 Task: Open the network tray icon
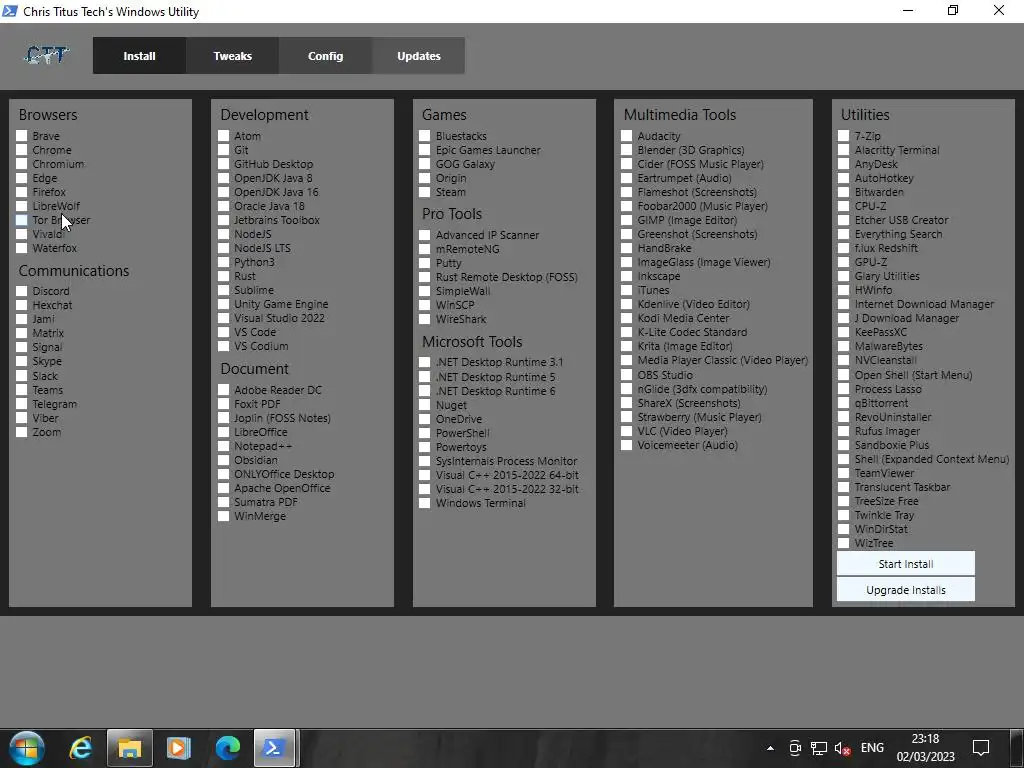pos(818,748)
